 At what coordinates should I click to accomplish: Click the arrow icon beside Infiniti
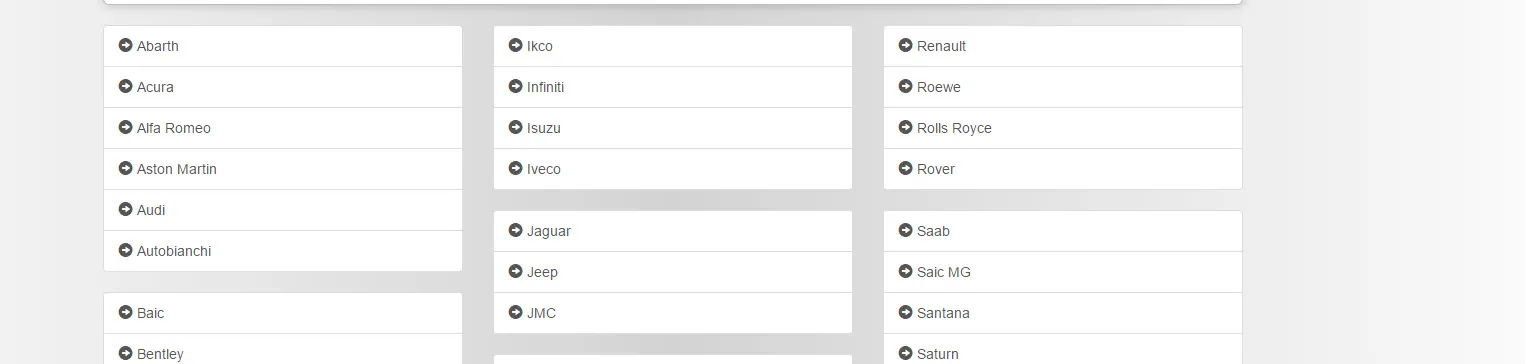pyautogui.click(x=515, y=86)
